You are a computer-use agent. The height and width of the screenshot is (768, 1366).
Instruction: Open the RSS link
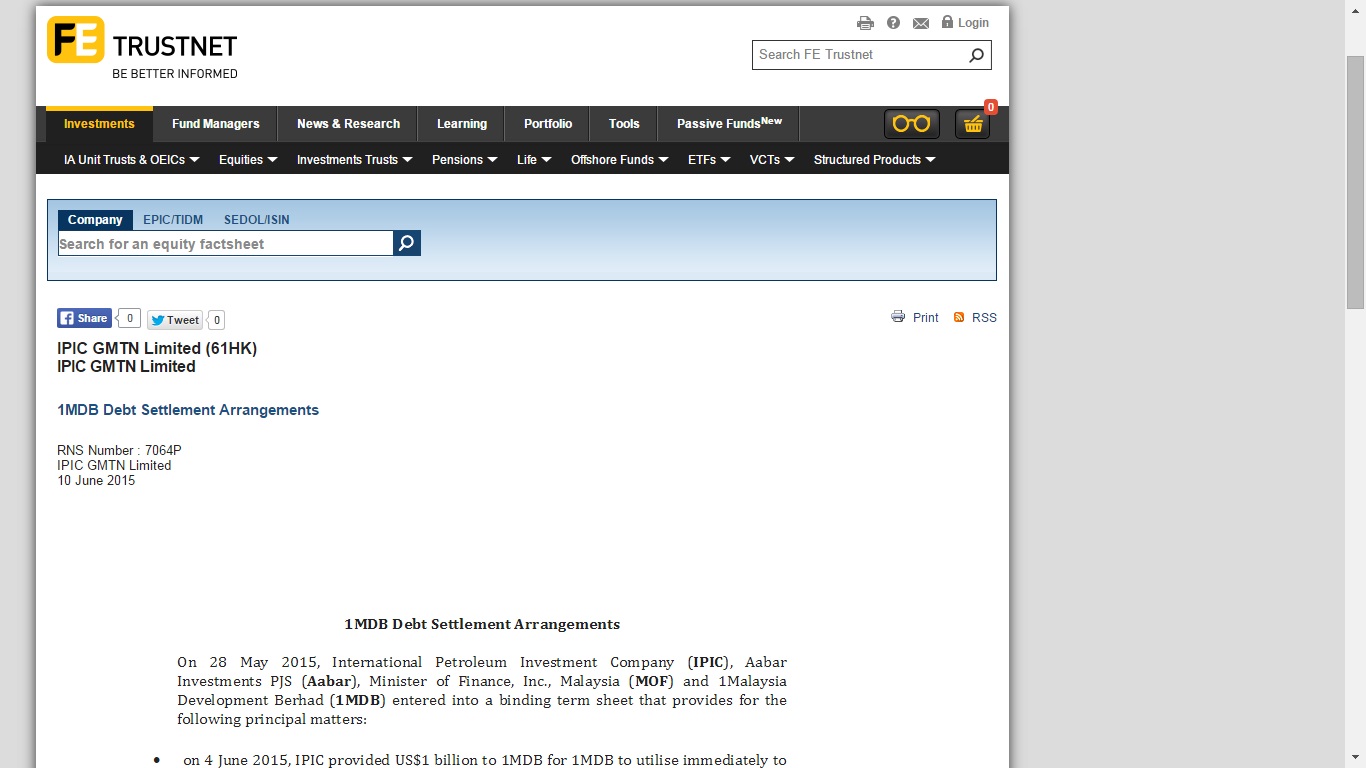point(984,318)
